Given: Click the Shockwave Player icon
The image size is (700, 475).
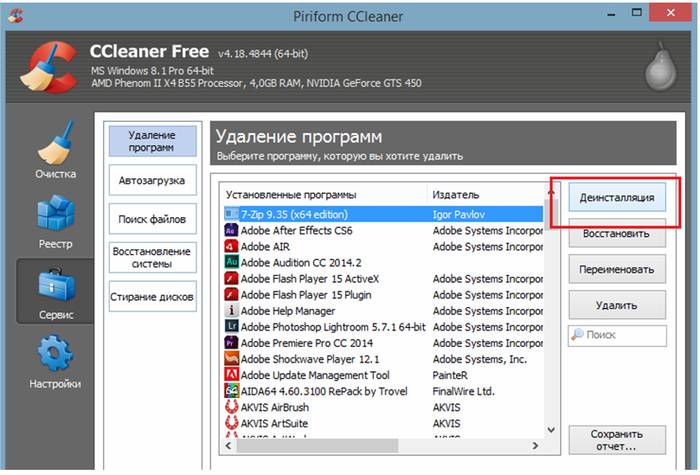Looking at the screenshot, I should coord(231,358).
